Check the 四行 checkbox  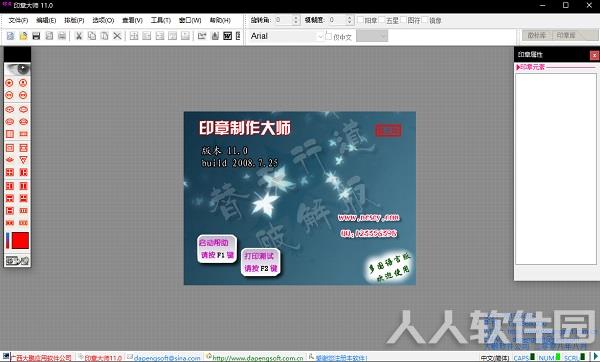tap(403, 20)
